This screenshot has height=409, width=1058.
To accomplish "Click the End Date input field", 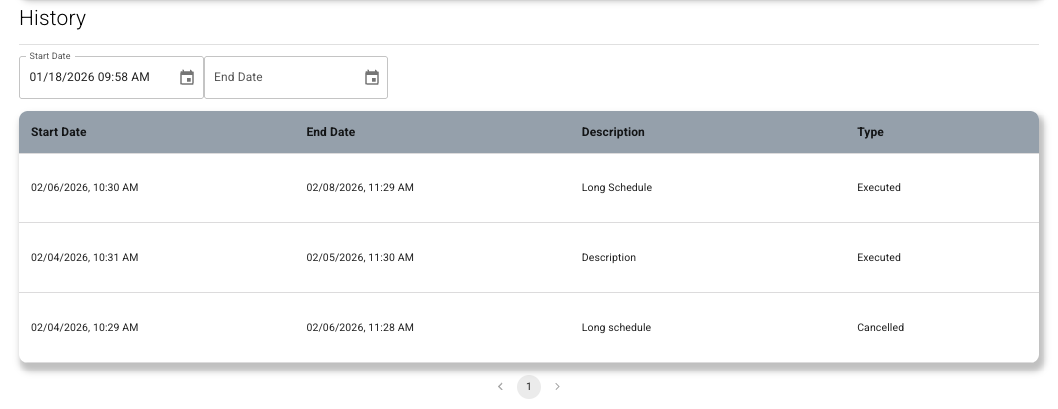I will tap(280, 78).
